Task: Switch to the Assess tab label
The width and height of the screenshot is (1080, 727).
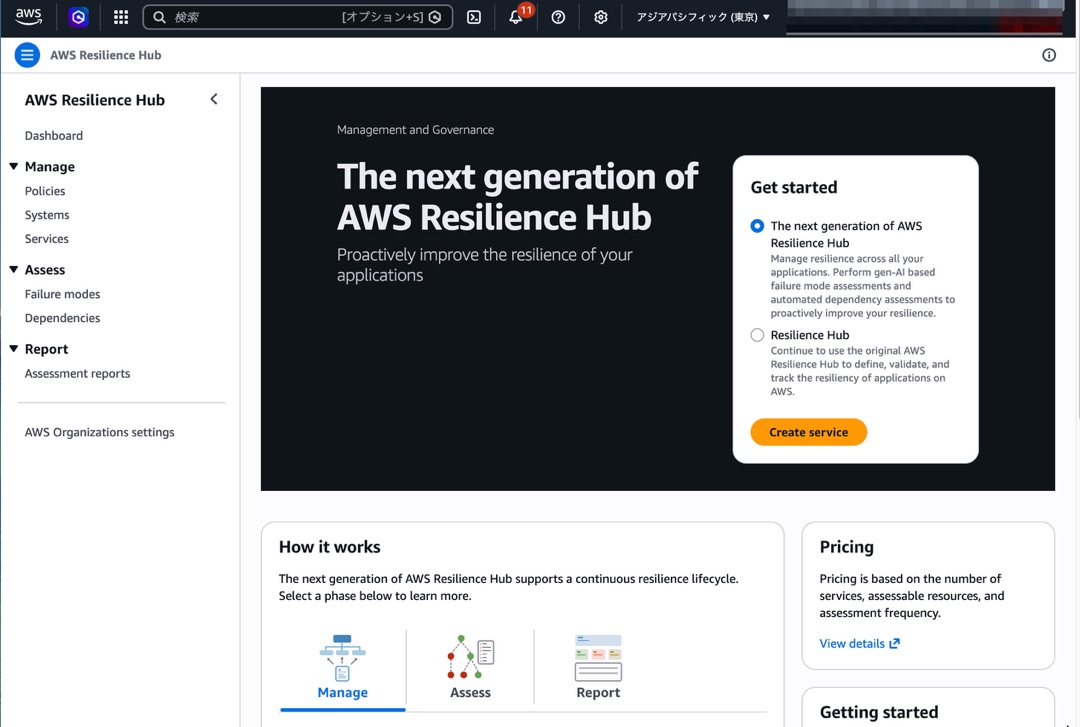Action: 470,693
